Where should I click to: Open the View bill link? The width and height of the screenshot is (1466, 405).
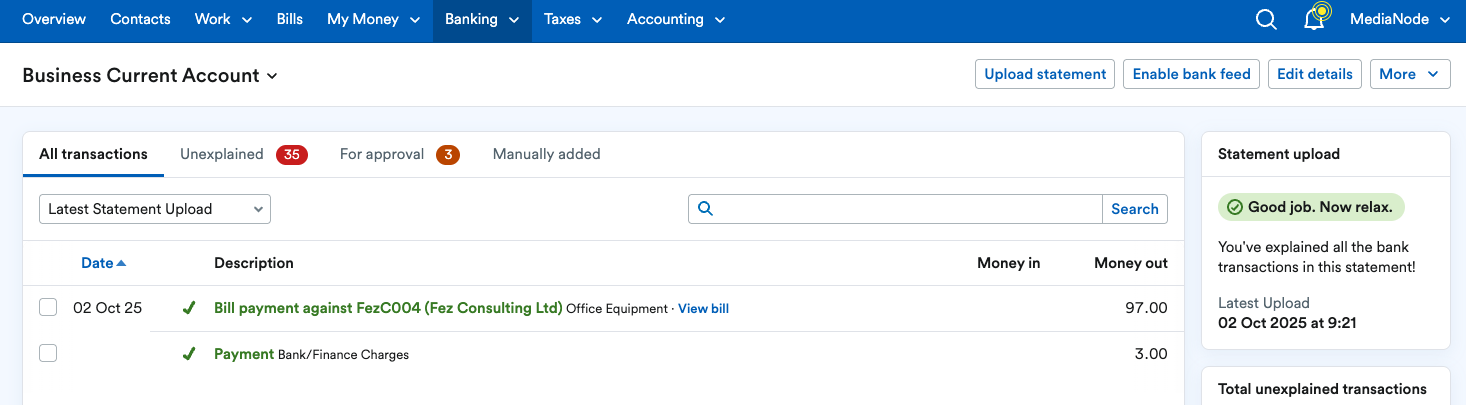tap(703, 309)
